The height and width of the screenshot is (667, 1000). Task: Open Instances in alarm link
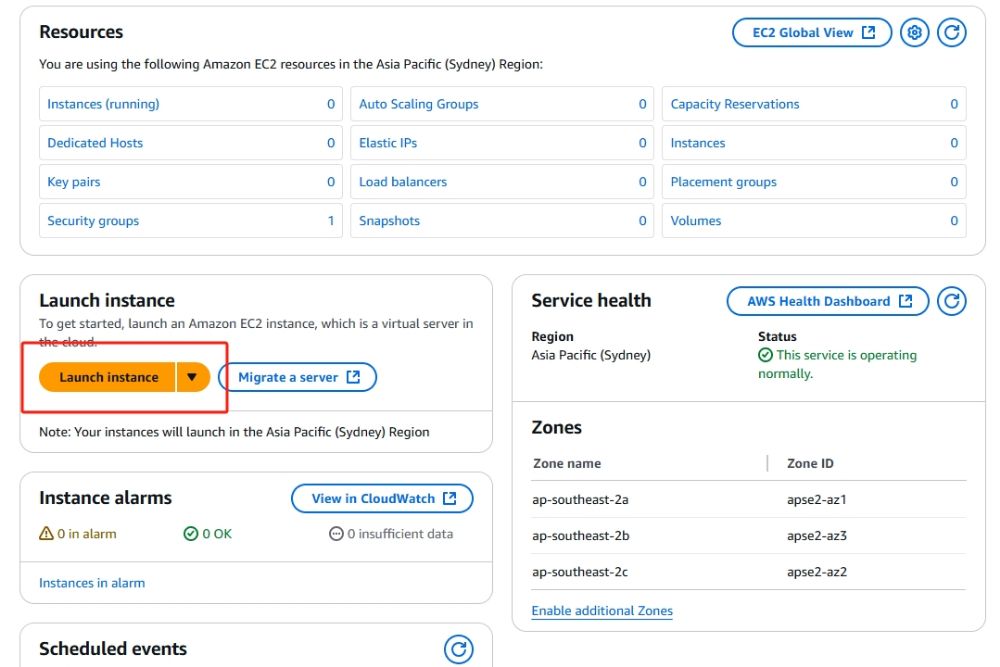pyautogui.click(x=92, y=583)
